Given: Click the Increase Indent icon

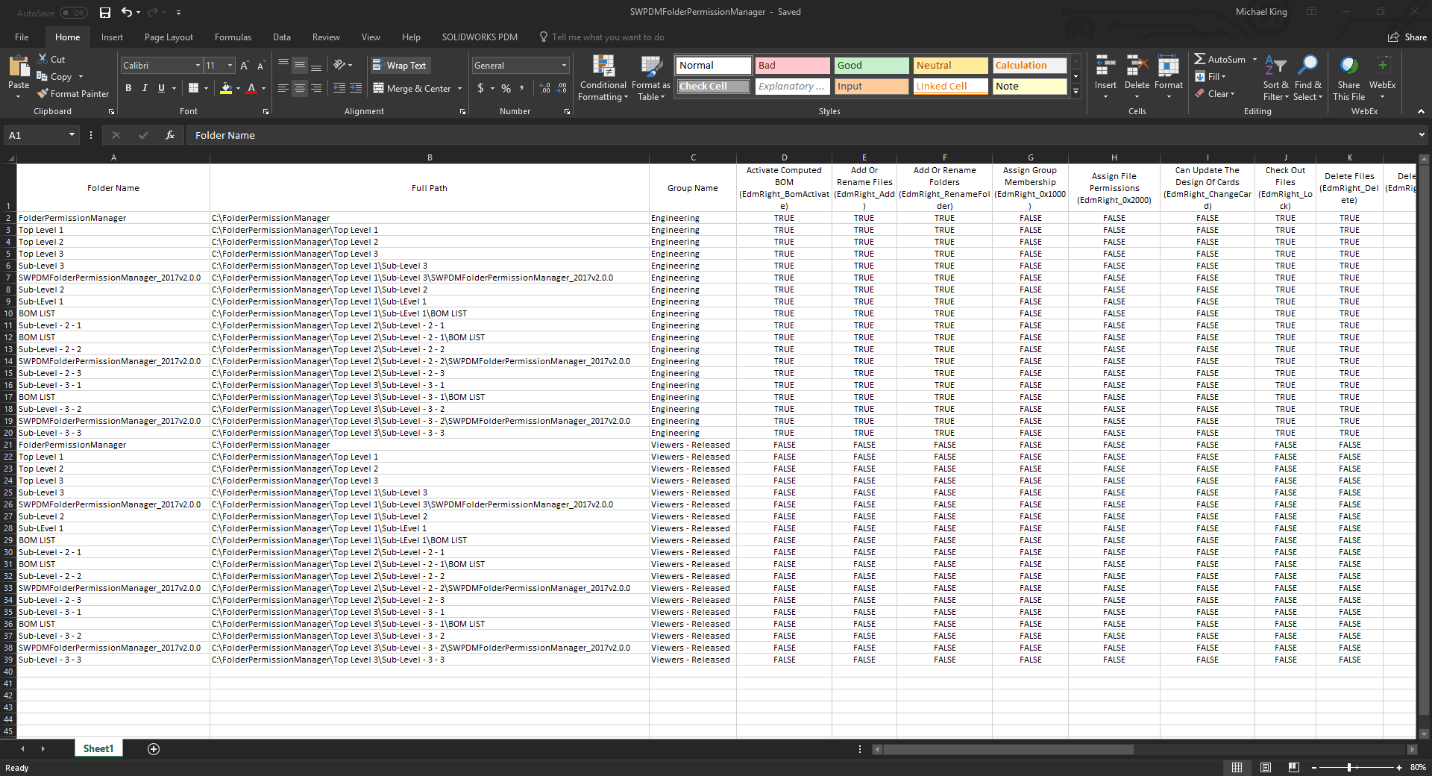Looking at the screenshot, I should pyautogui.click(x=356, y=88).
